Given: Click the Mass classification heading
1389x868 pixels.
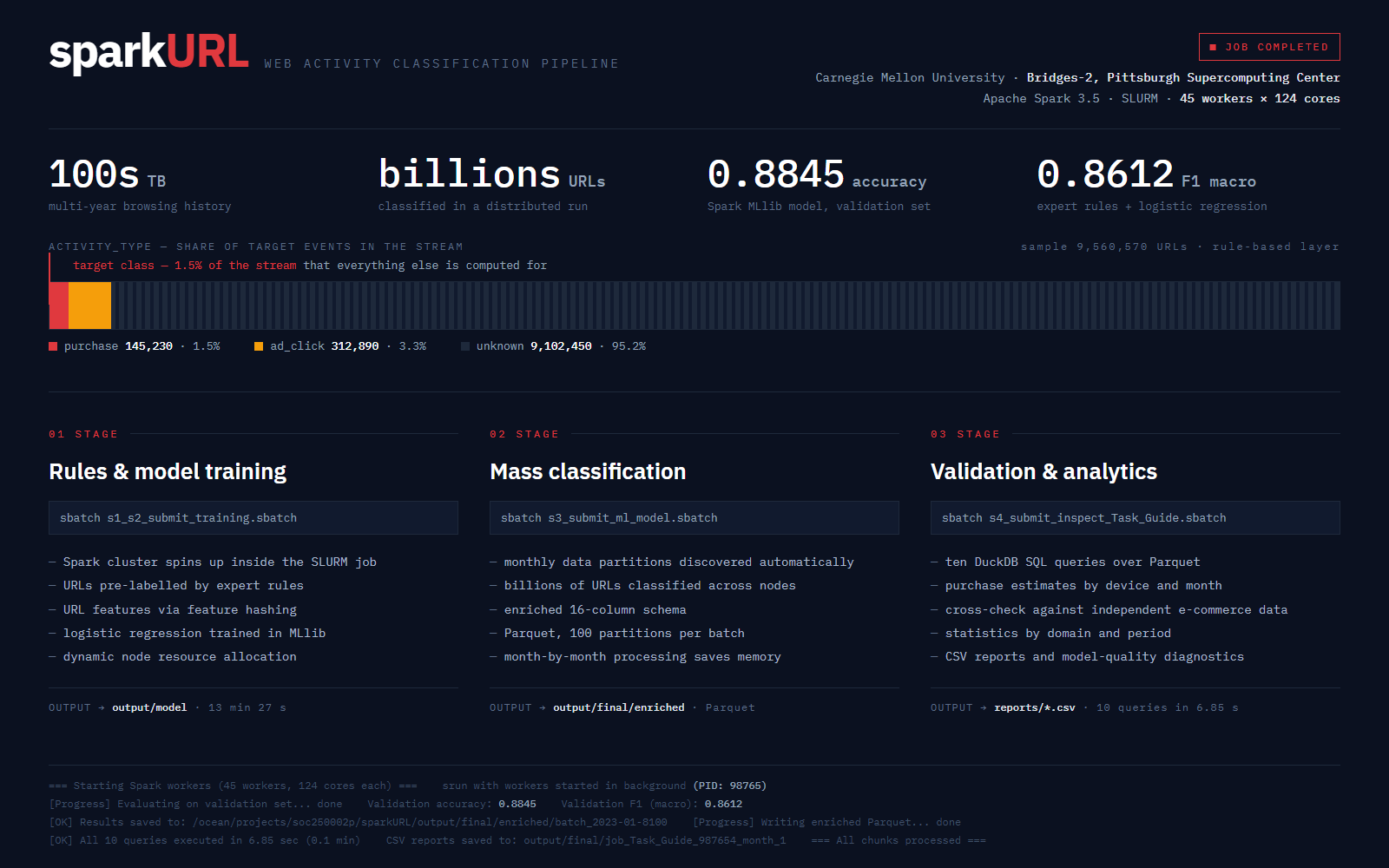Looking at the screenshot, I should pyautogui.click(x=588, y=472).
